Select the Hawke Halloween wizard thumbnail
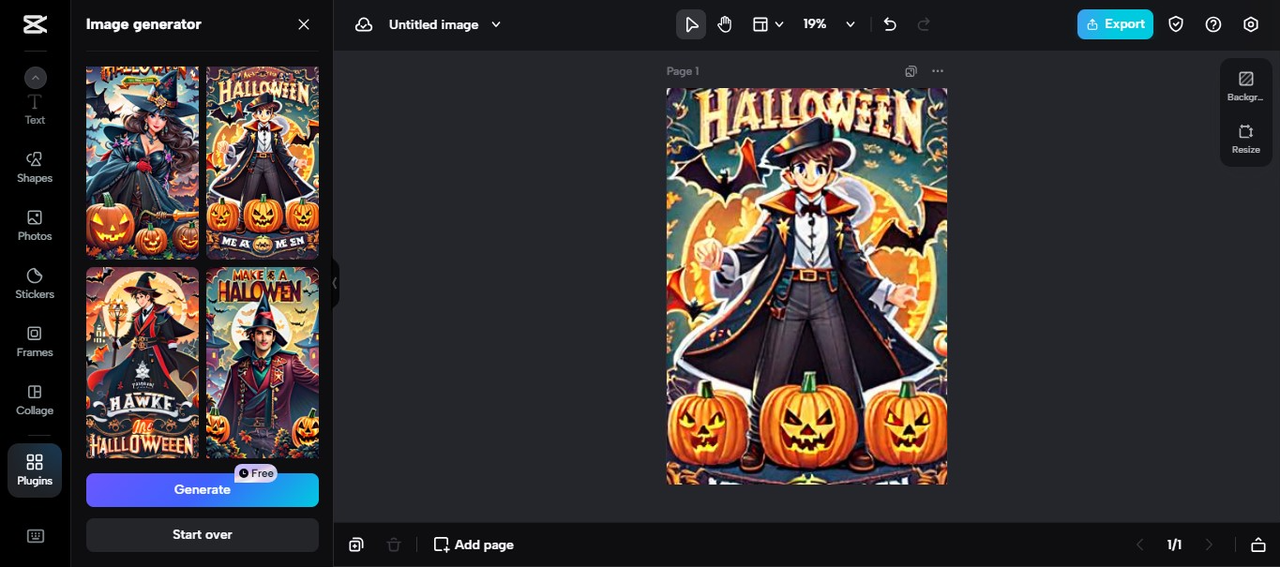 [142, 363]
